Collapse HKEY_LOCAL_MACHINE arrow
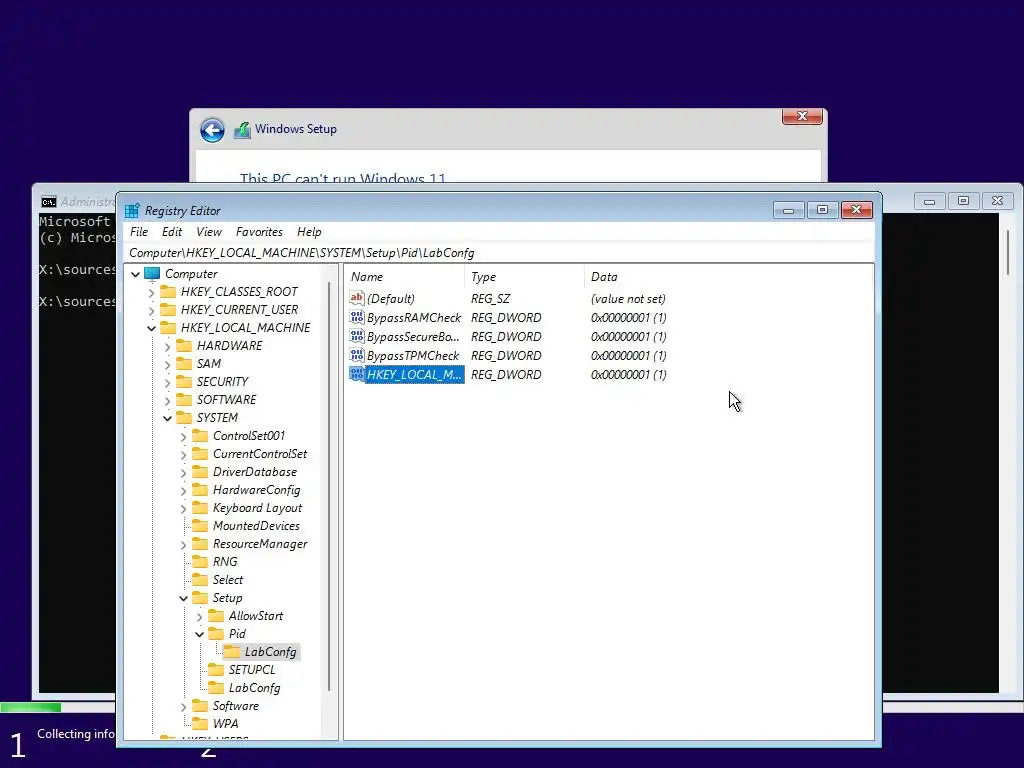Viewport: 1024px width, 768px height. pyautogui.click(x=152, y=328)
